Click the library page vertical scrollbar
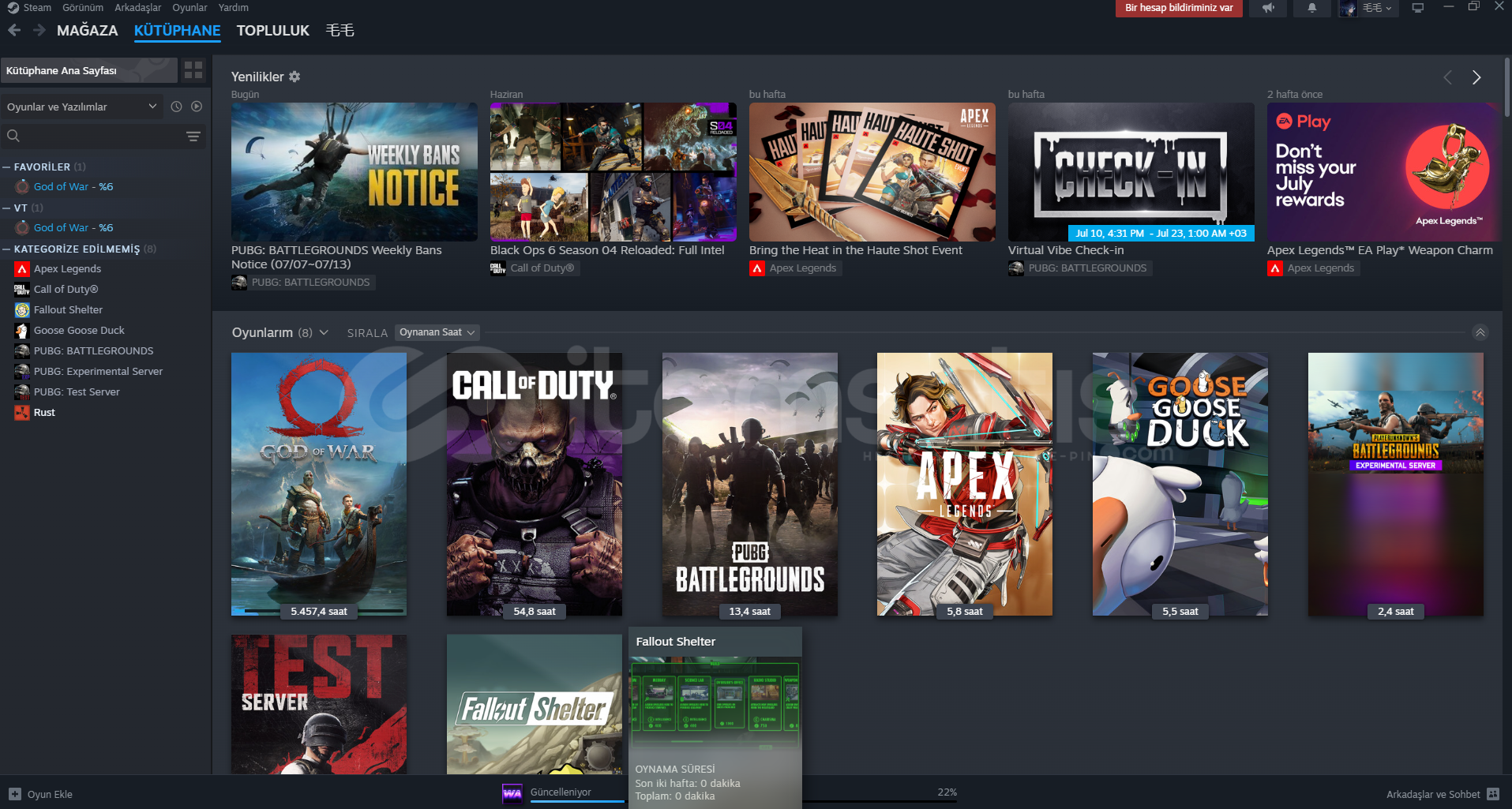The image size is (1512, 809). 1507,87
